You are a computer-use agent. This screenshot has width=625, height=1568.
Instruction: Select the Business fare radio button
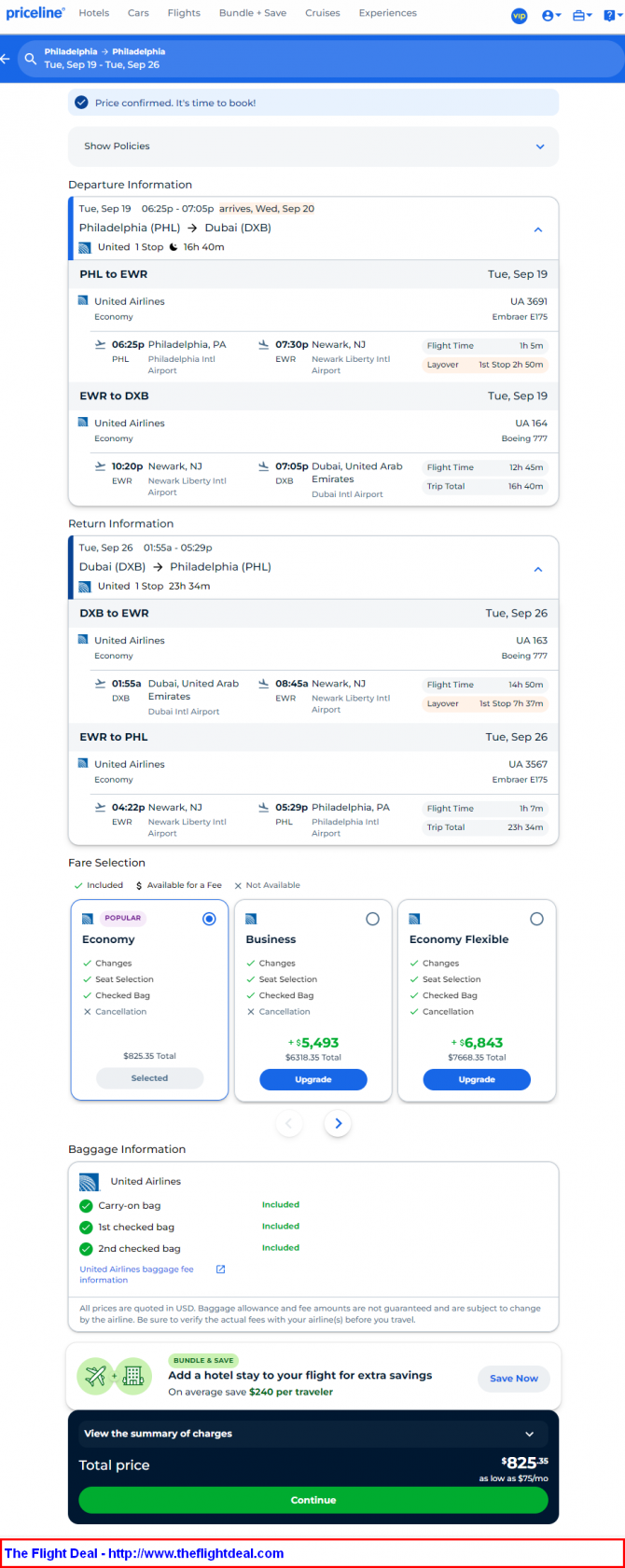click(372, 919)
